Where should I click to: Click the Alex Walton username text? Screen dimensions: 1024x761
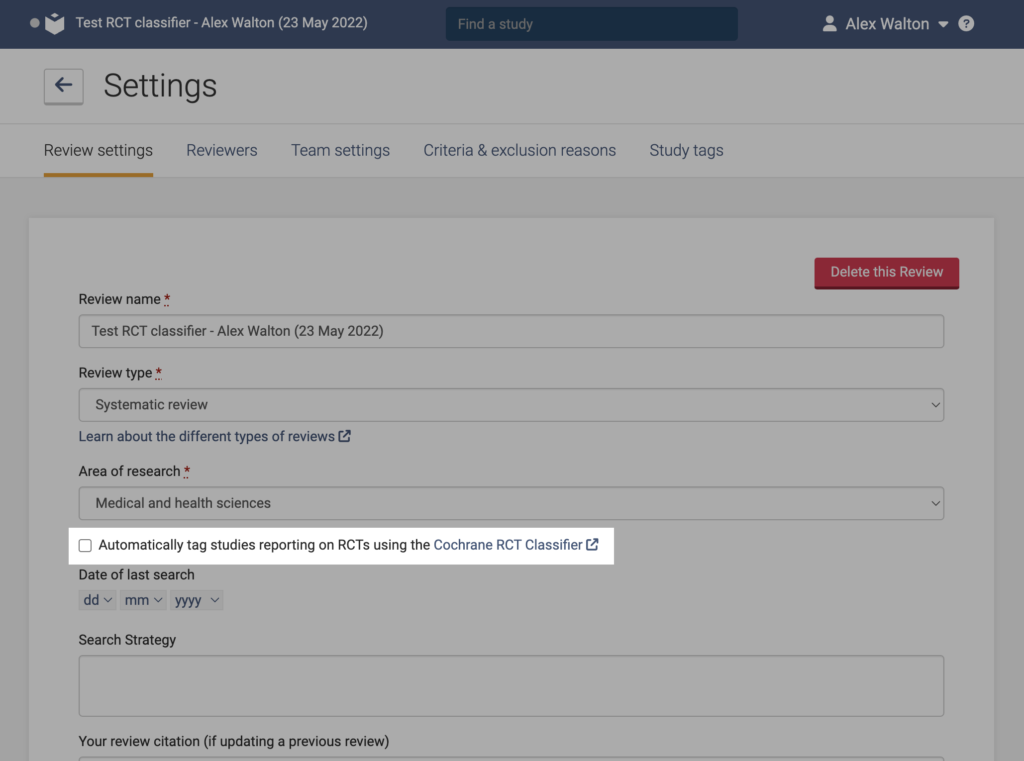pos(887,24)
